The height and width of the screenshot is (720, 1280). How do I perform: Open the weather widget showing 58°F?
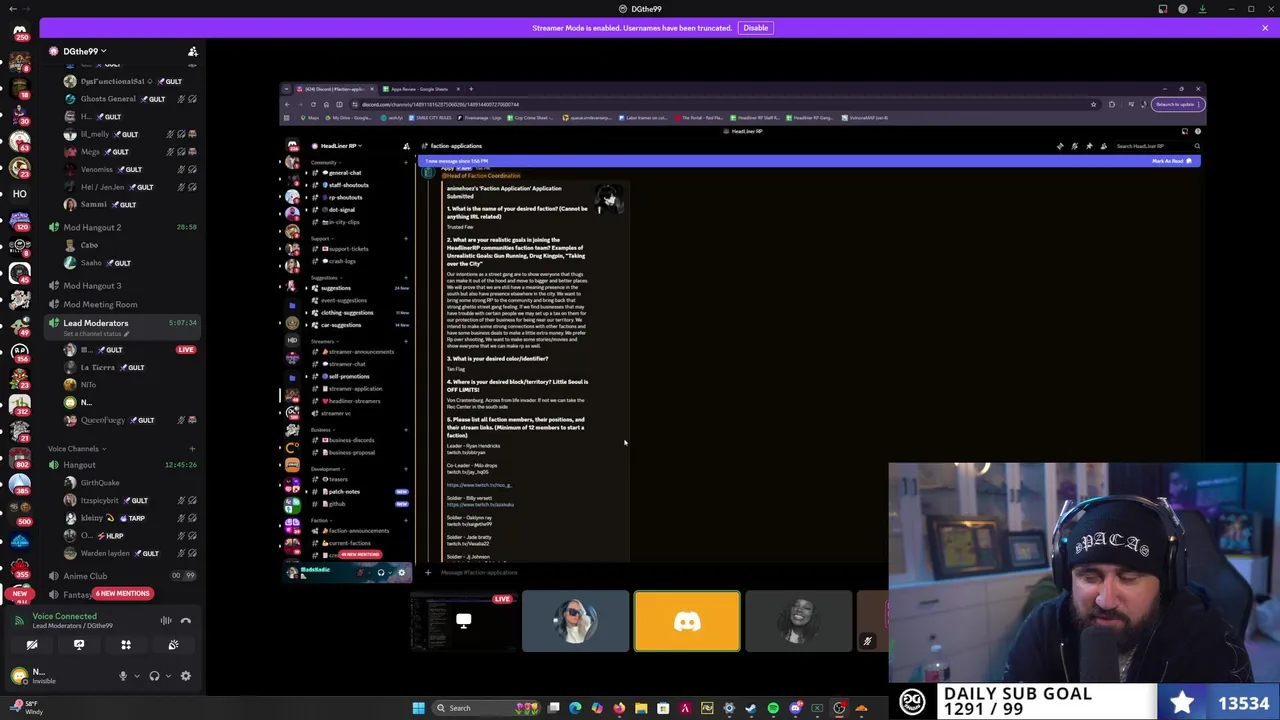coord(28,708)
